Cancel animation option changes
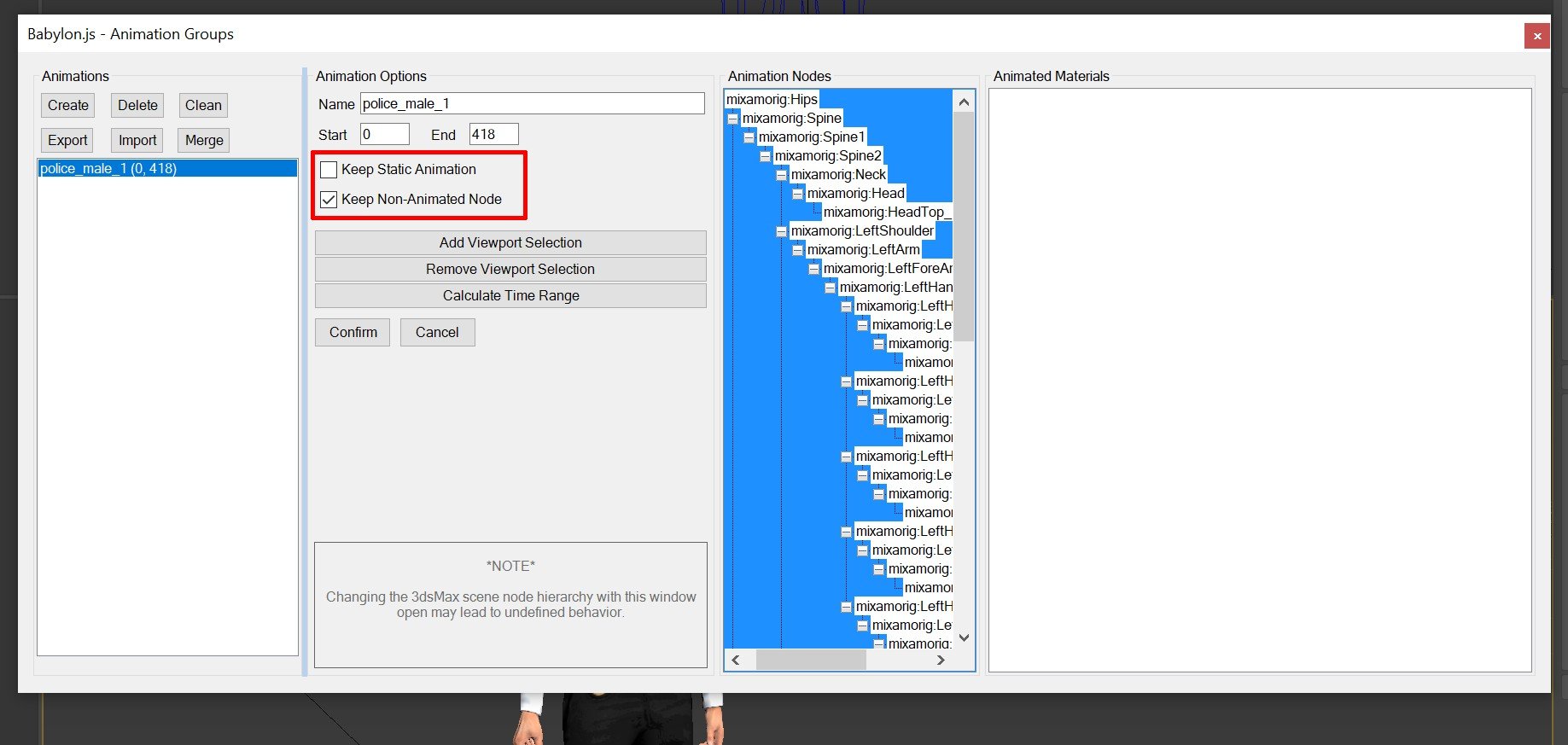 tap(437, 332)
